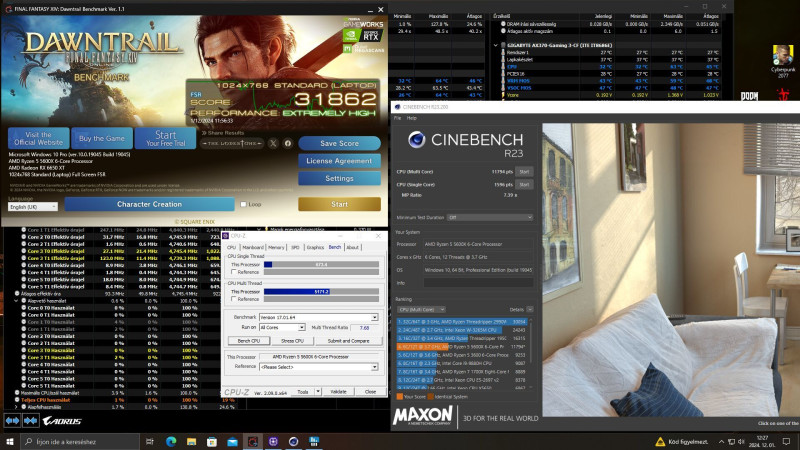Click Windows taskbar search box
Image resolution: width=800 pixels, height=450 pixels.
(80, 441)
